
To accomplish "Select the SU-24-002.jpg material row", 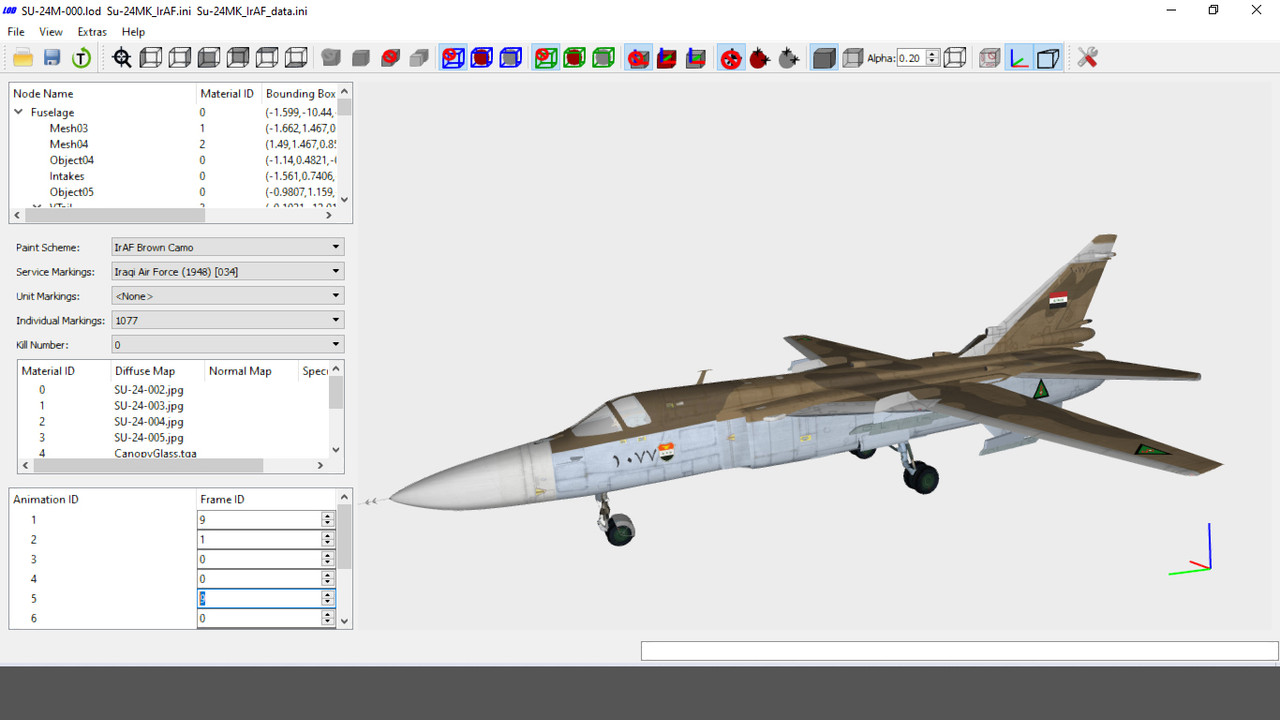I will (x=149, y=390).
